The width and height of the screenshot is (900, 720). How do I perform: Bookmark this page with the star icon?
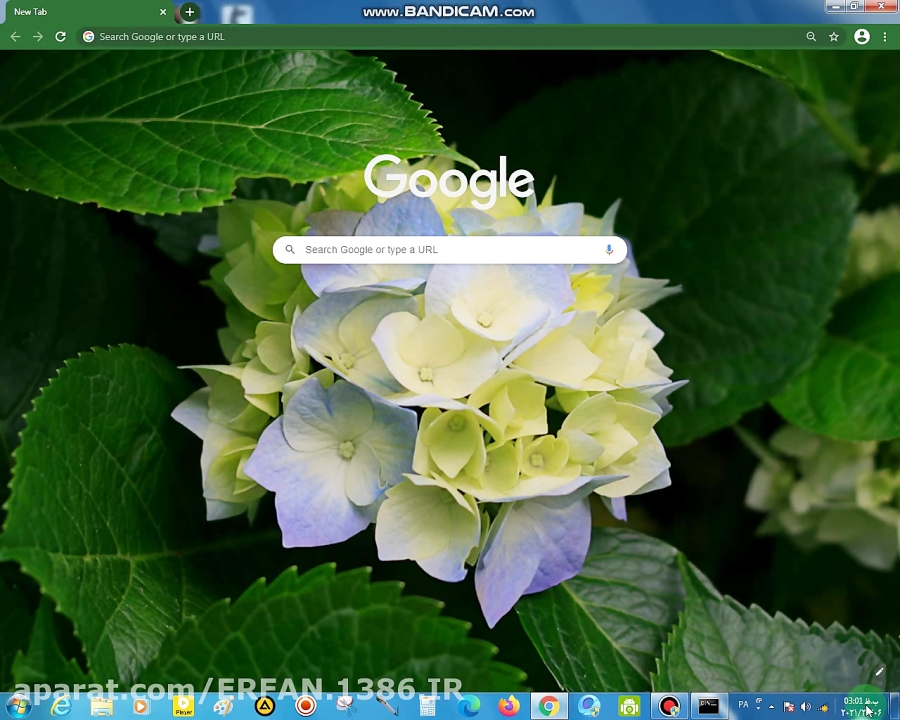(x=834, y=37)
